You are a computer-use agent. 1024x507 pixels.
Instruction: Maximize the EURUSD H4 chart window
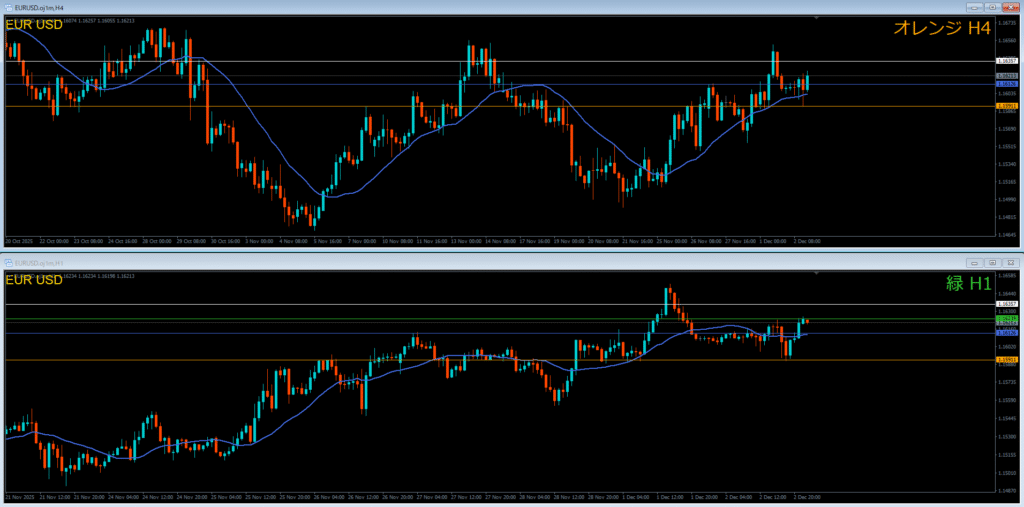[994, 8]
